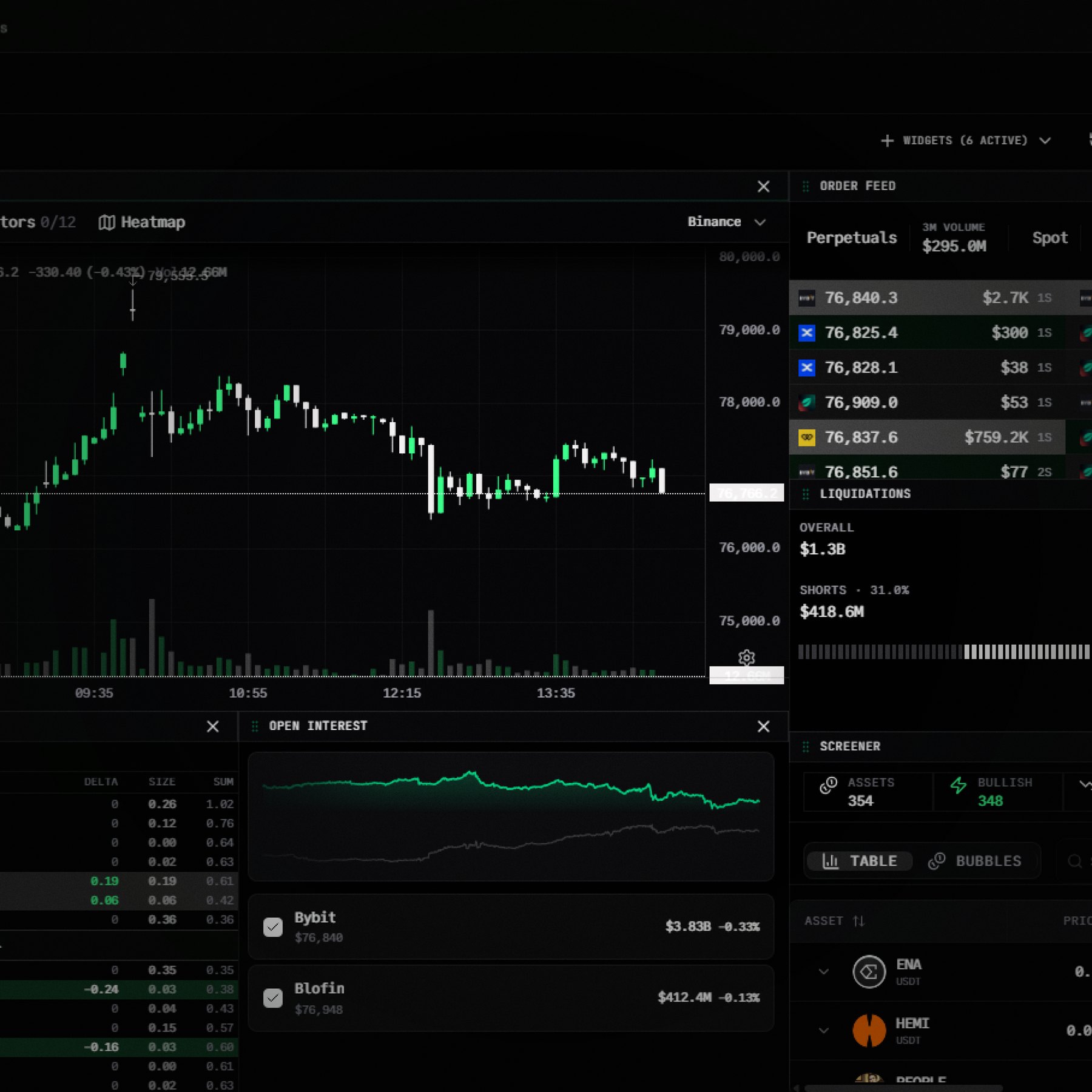1092x1092 pixels.
Task: Expand the ENA row chevron
Action: tap(823, 972)
